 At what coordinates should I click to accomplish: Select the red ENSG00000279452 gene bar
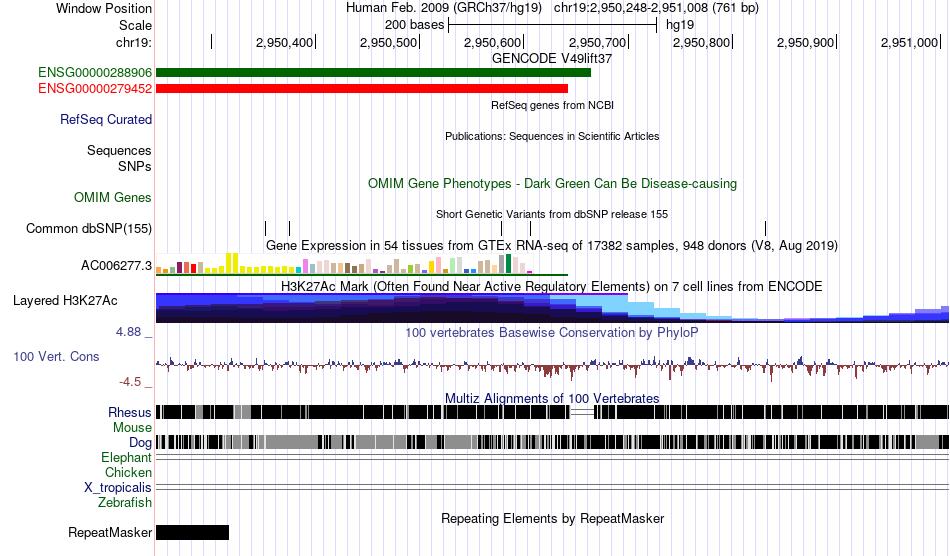pos(362,88)
